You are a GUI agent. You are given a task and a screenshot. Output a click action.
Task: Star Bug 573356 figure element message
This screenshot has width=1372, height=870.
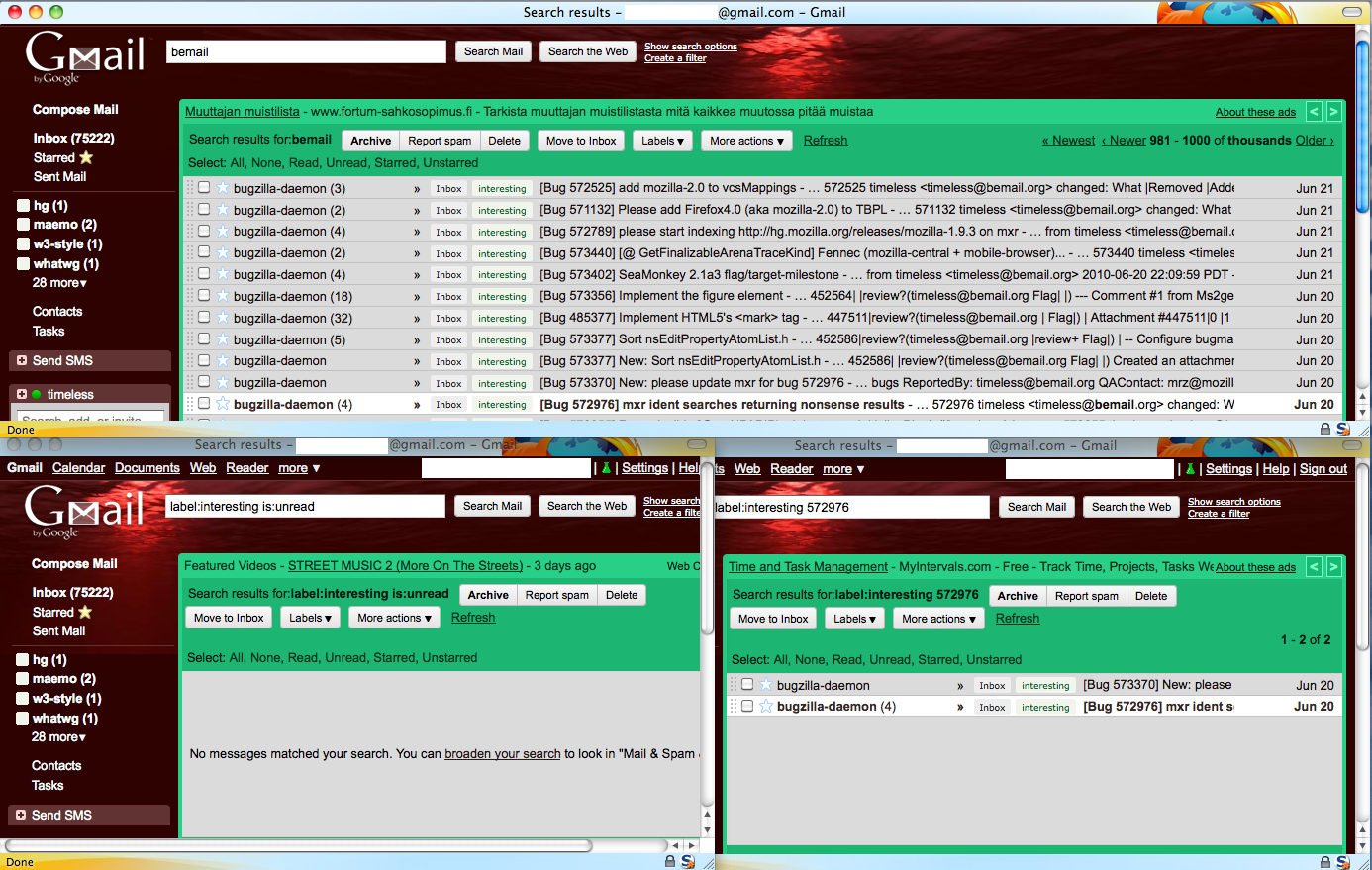pyautogui.click(x=223, y=296)
